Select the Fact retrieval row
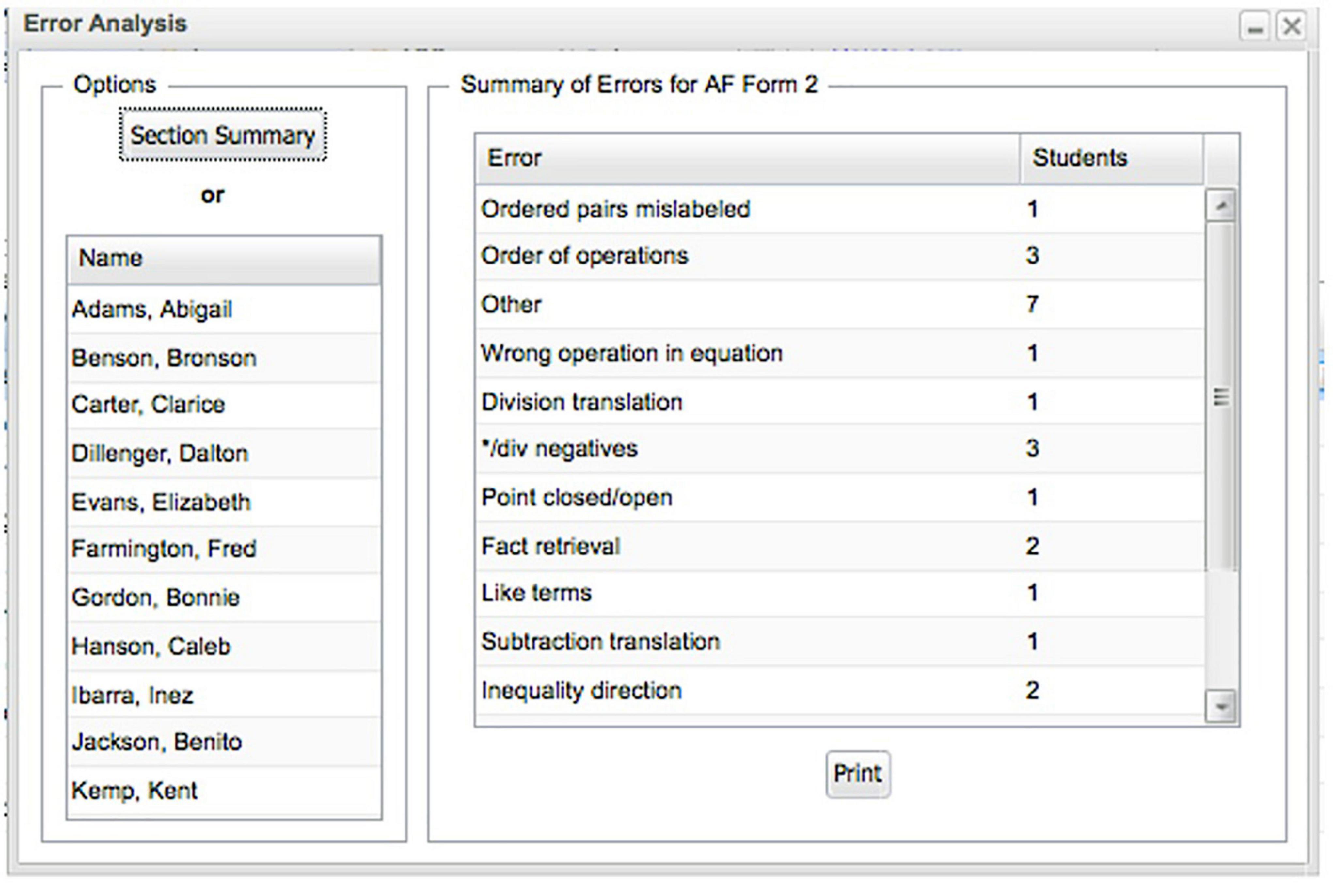This screenshot has width=1333, height=896. point(840,546)
